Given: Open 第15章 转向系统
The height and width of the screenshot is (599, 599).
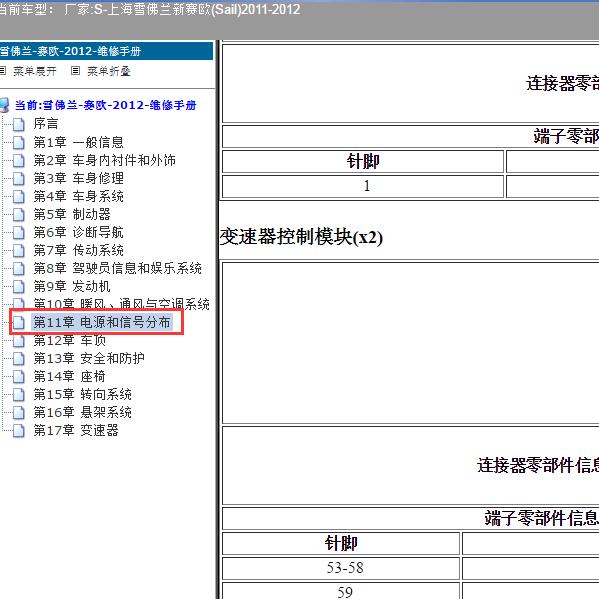Looking at the screenshot, I should coord(83,394).
